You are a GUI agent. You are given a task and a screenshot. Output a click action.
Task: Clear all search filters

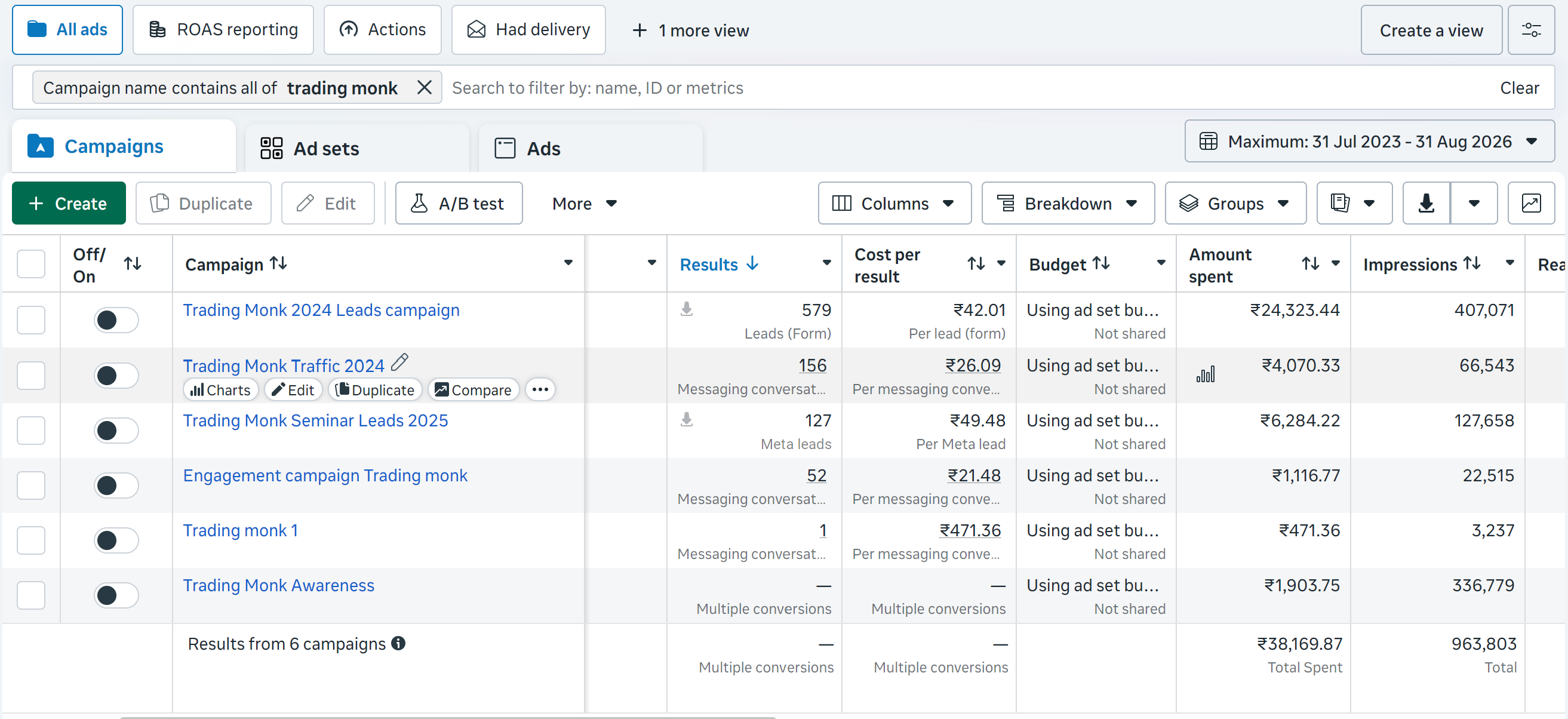pos(1519,88)
